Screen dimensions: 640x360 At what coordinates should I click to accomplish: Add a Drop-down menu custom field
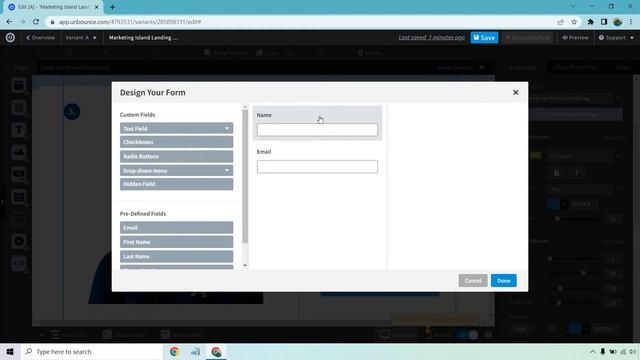click(x=176, y=171)
